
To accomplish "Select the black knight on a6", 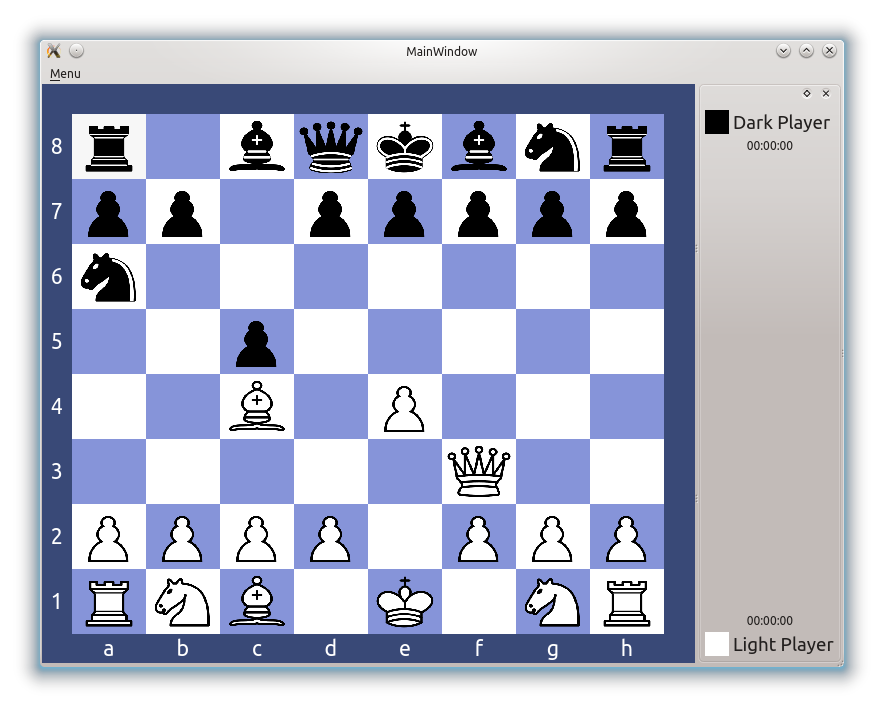I will (109, 277).
